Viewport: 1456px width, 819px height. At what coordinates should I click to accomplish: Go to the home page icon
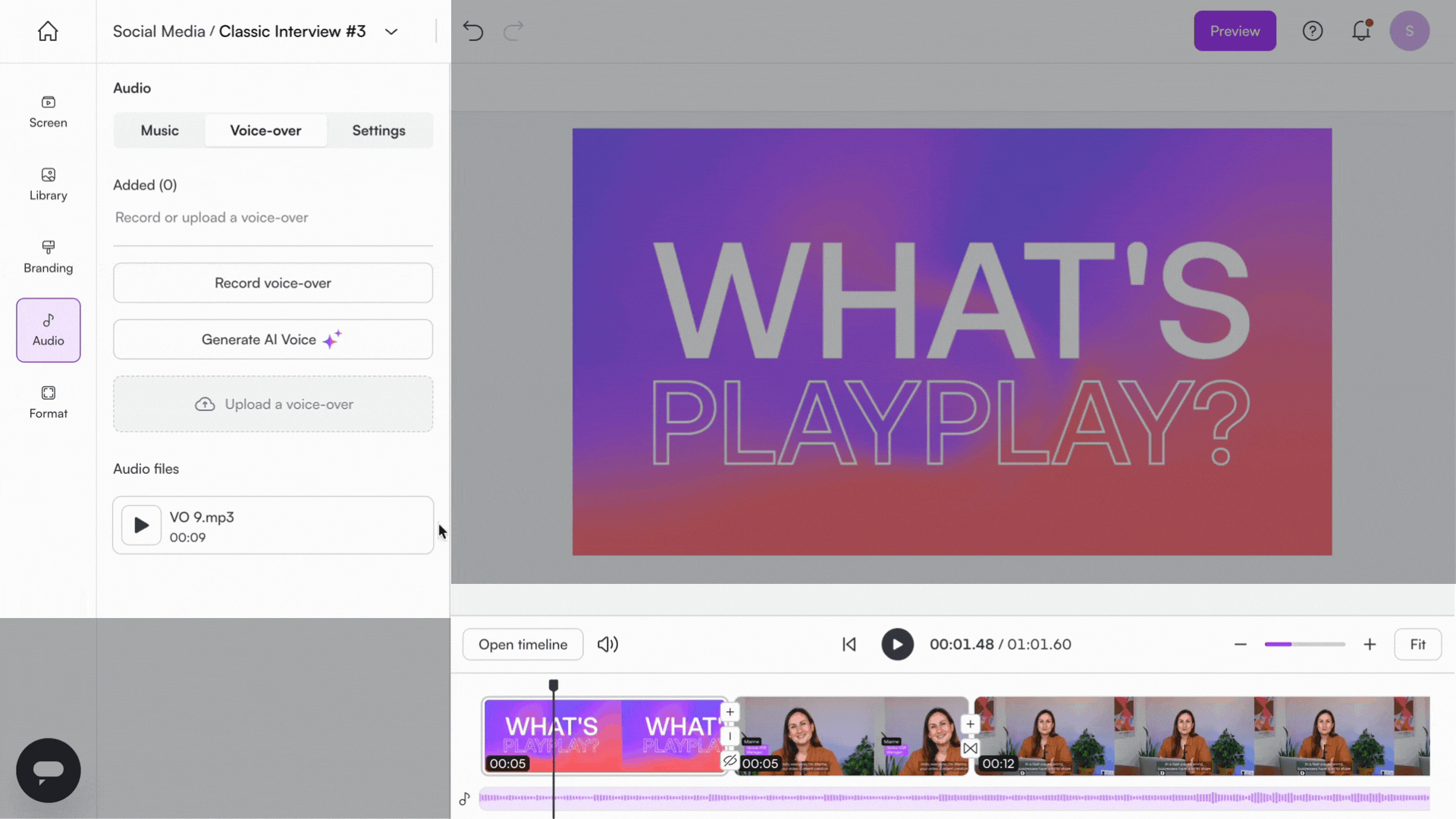coord(48,31)
